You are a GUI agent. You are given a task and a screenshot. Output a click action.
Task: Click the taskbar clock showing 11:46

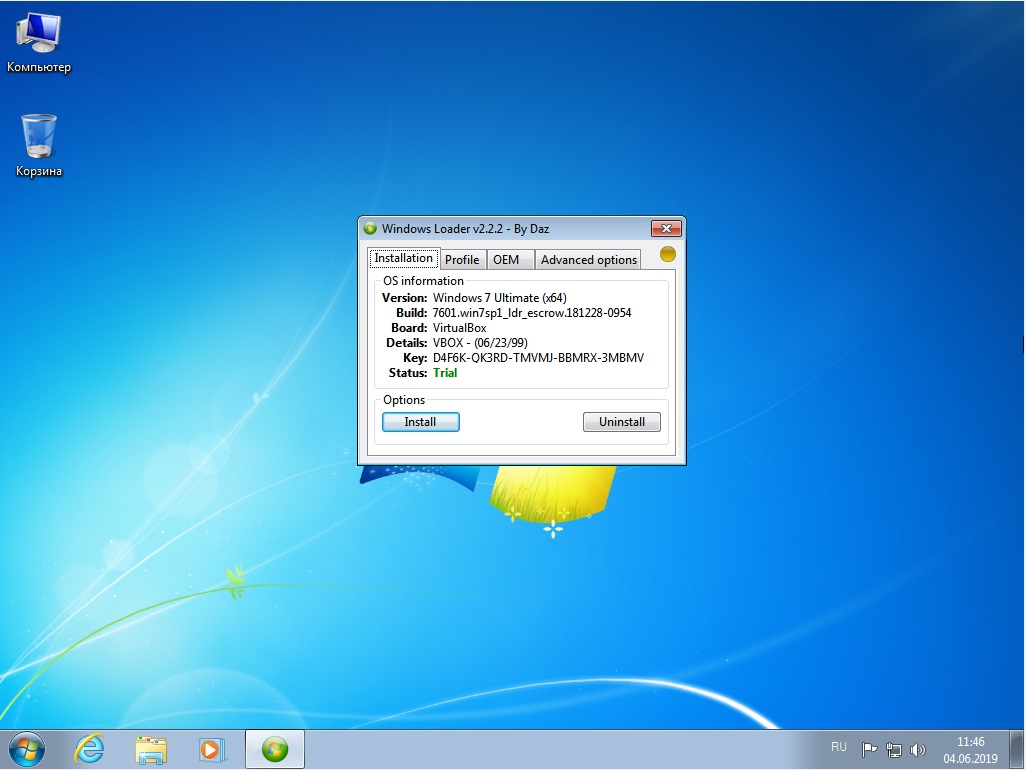pyautogui.click(x=970, y=749)
